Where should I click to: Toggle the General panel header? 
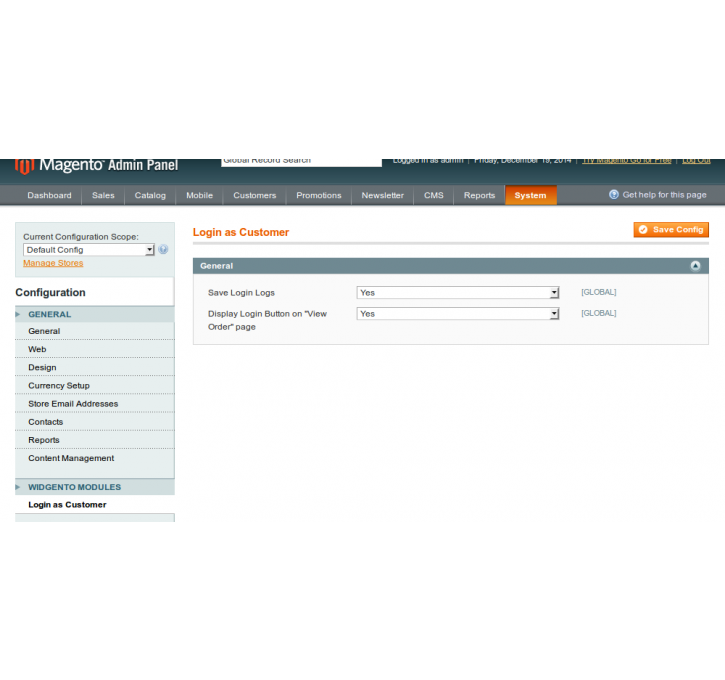[x=450, y=266]
